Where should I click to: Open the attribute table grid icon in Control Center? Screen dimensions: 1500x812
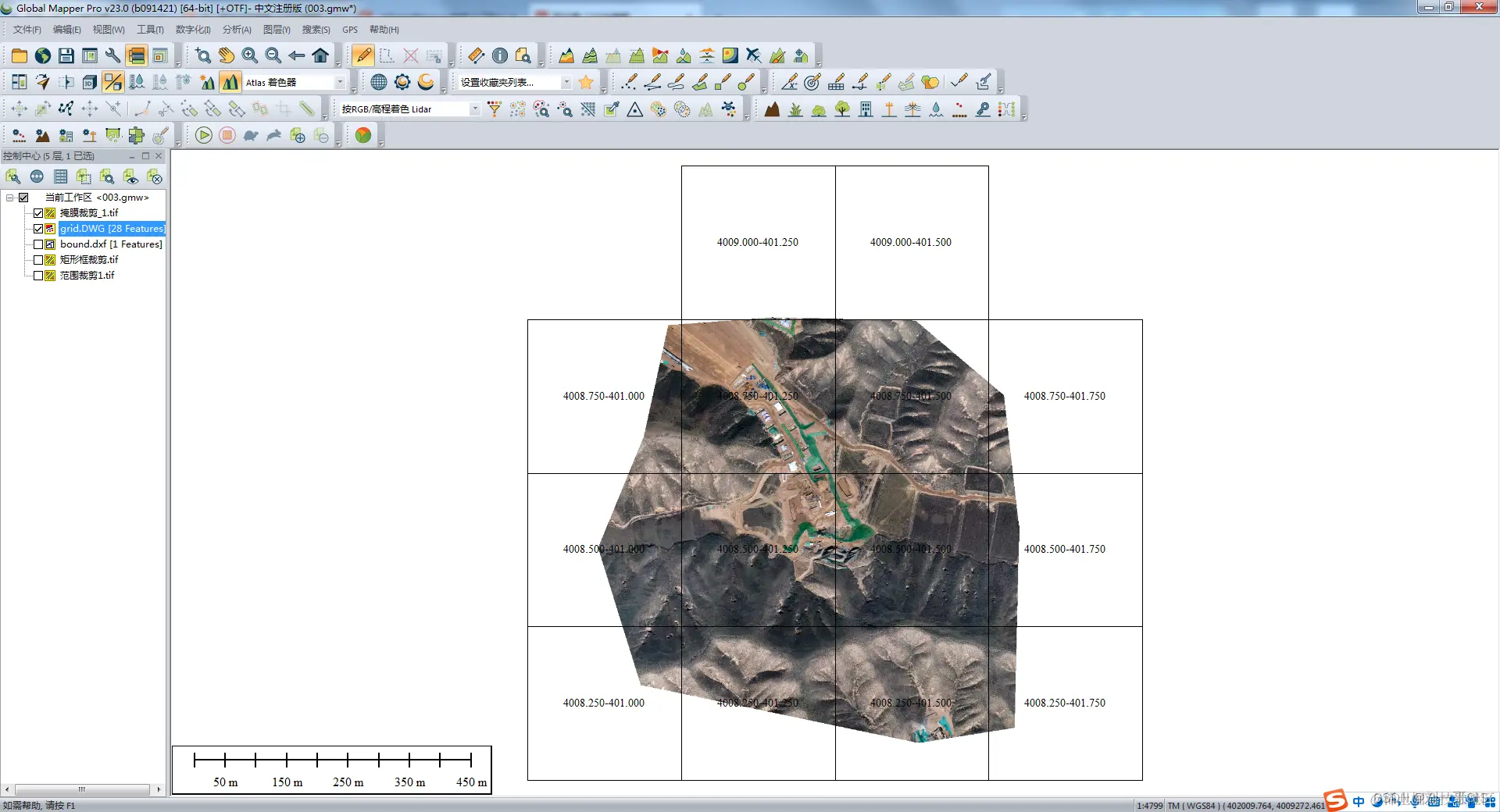tap(60, 176)
